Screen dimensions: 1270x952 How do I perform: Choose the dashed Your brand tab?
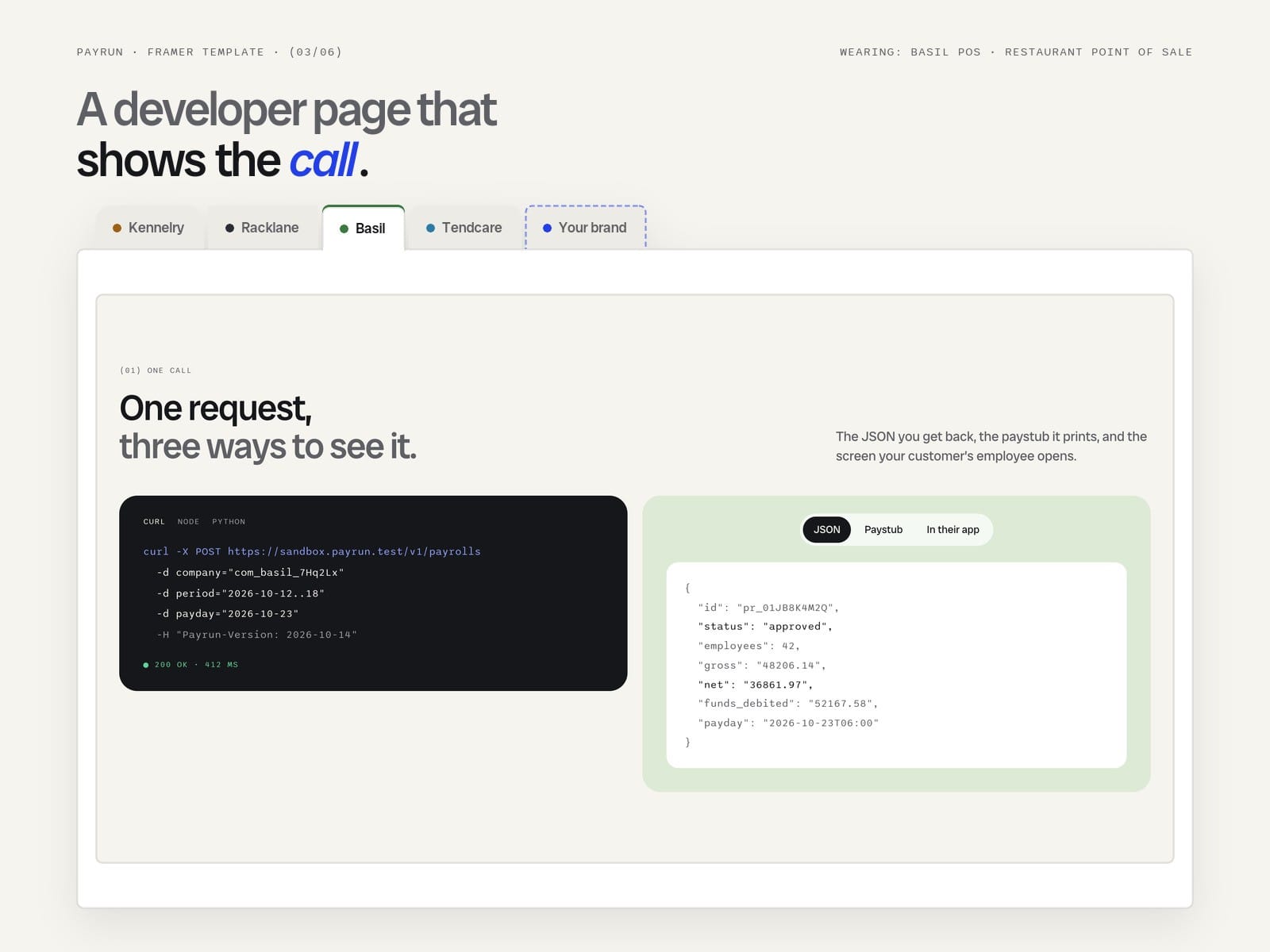pyautogui.click(x=585, y=228)
